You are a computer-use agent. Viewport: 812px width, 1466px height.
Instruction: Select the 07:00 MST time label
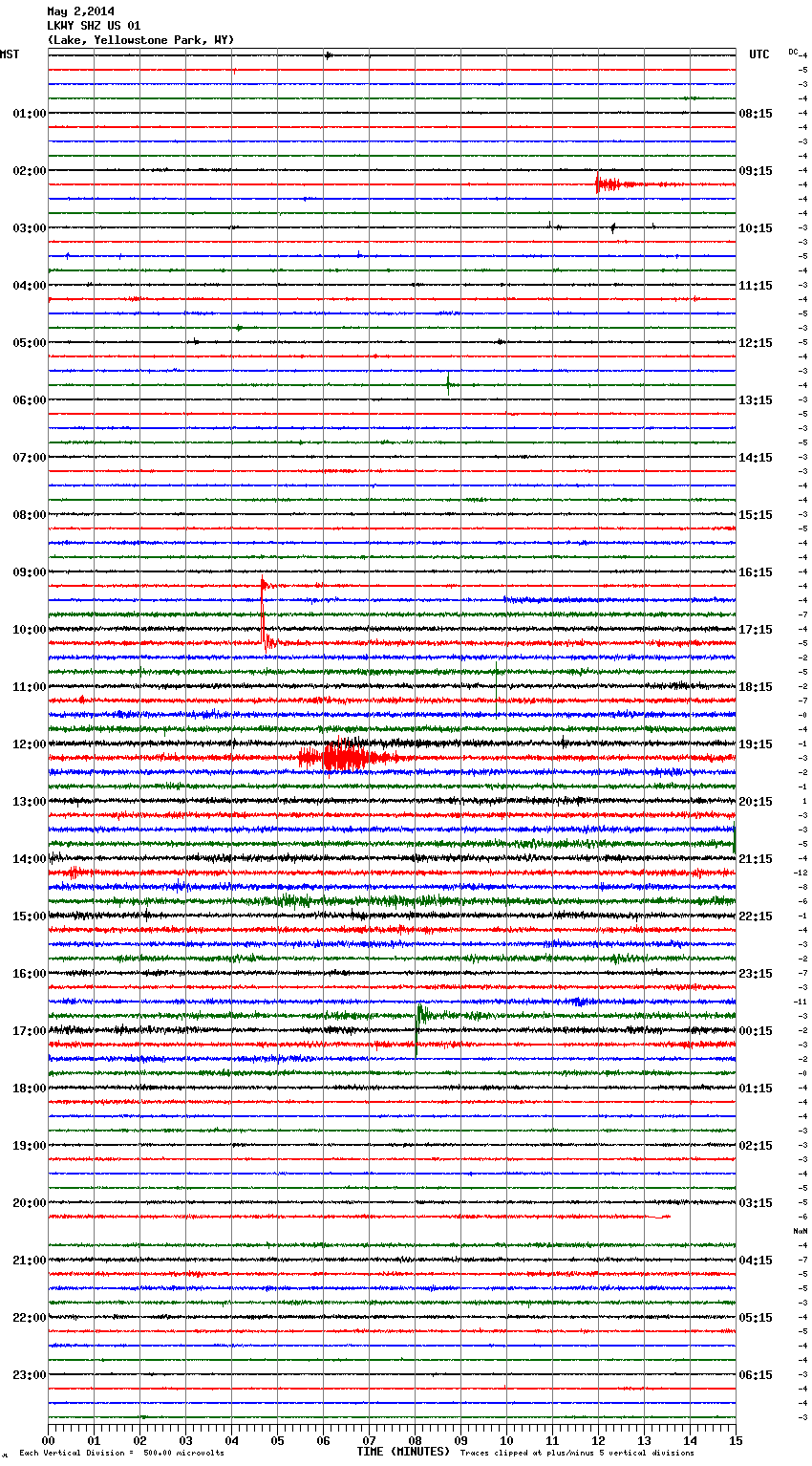(x=30, y=458)
